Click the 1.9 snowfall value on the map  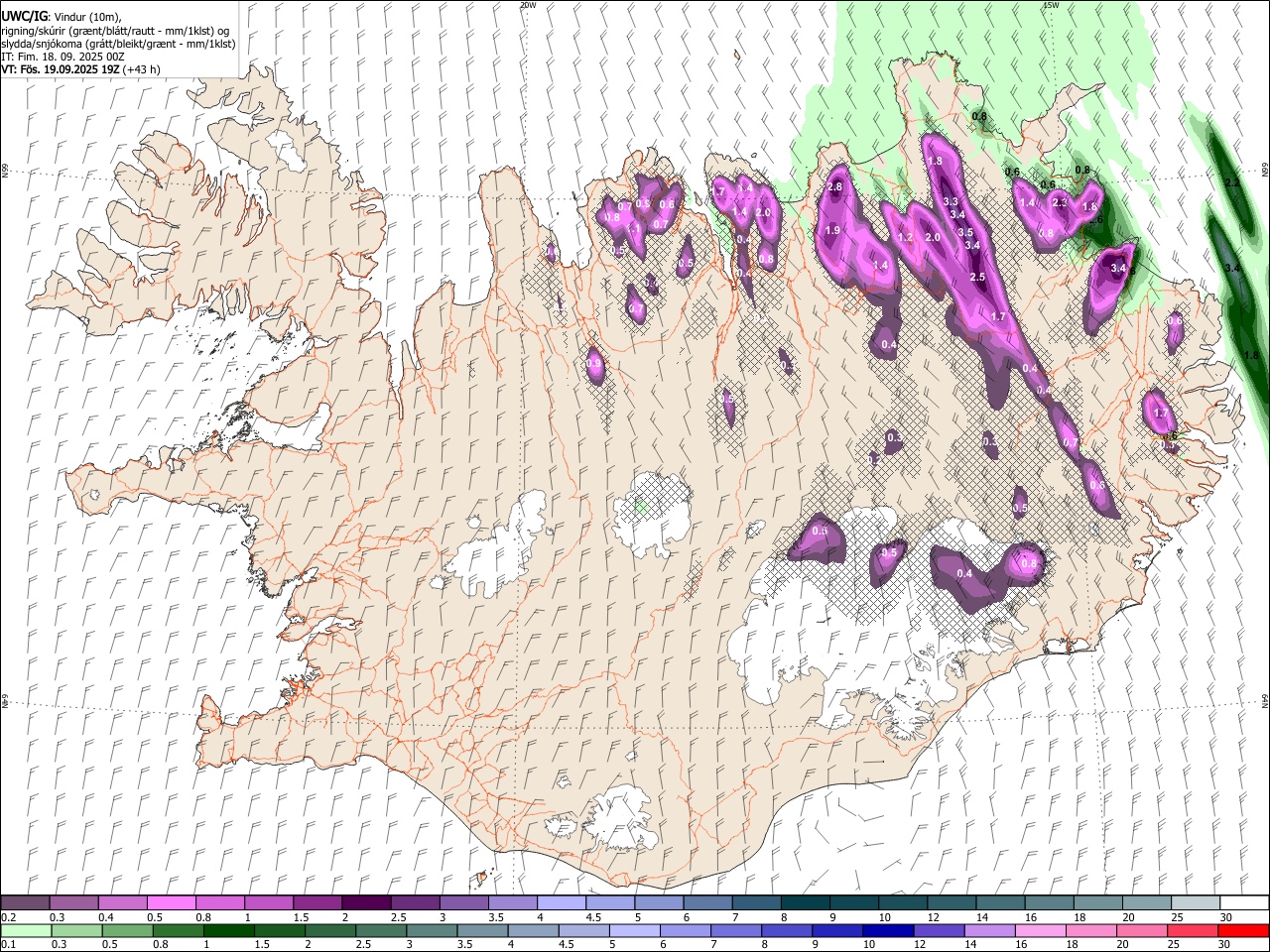[832, 230]
